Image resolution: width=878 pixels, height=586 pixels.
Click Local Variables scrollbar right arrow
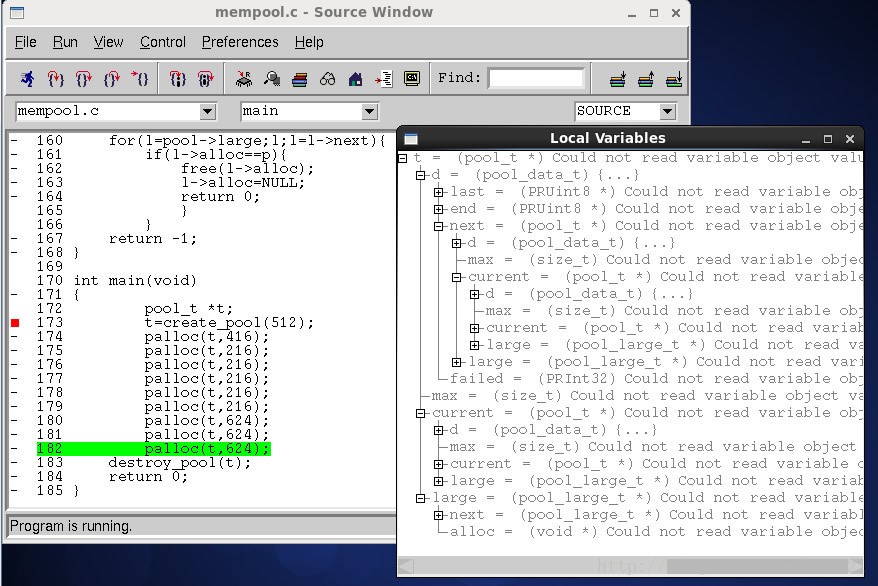coord(856,566)
